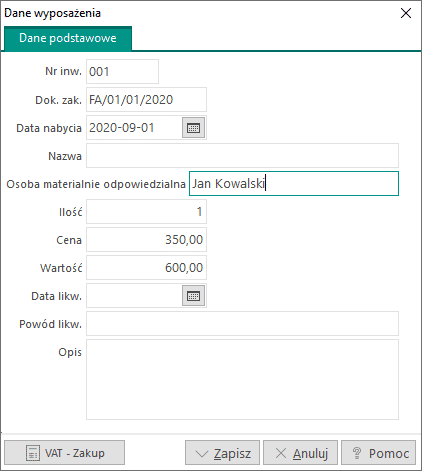Open help via the Pomoc button
This screenshot has height=471, width=422.
(x=378, y=453)
